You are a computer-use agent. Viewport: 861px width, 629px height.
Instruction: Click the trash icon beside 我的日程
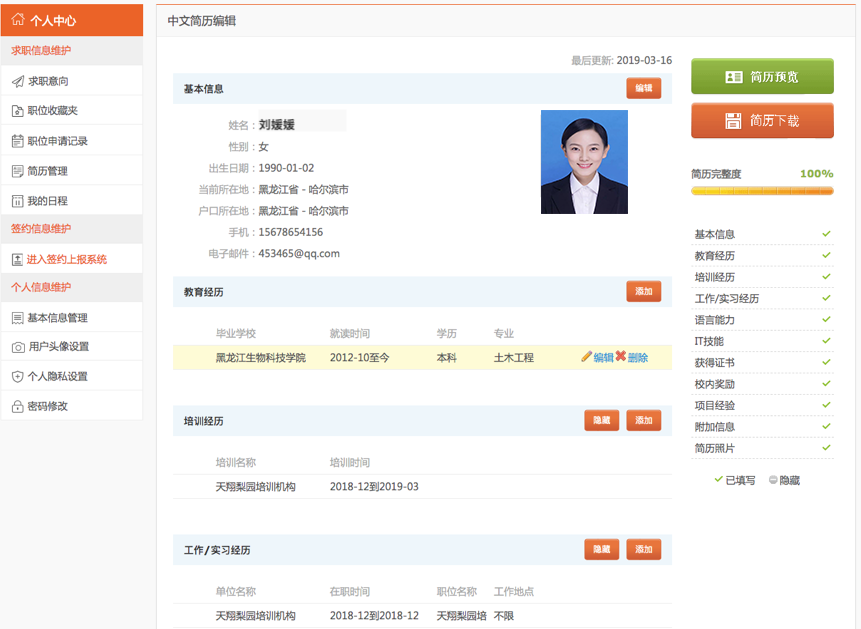click(x=17, y=201)
